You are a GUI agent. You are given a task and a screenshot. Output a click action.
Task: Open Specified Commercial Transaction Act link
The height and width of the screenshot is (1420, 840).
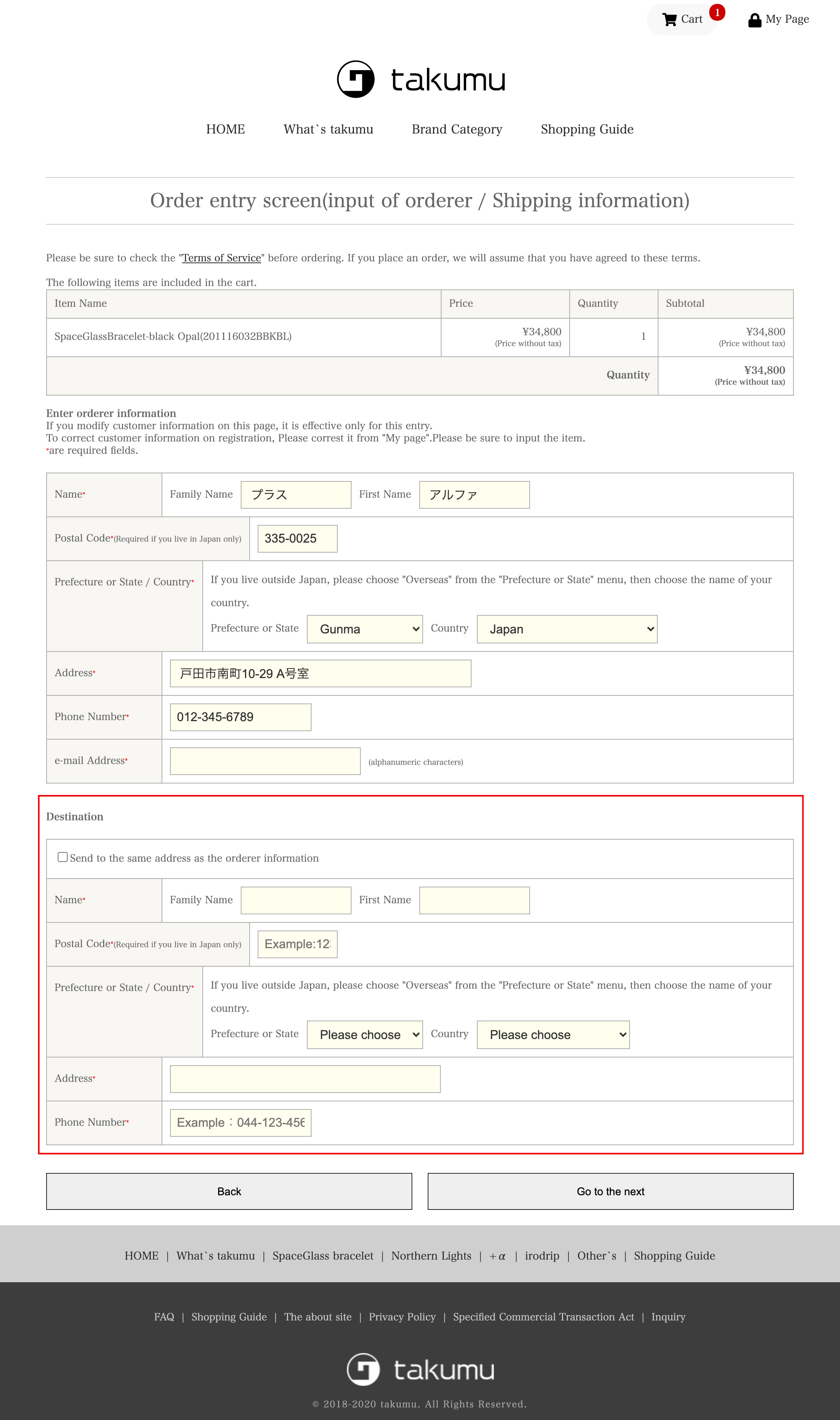[x=543, y=1316]
